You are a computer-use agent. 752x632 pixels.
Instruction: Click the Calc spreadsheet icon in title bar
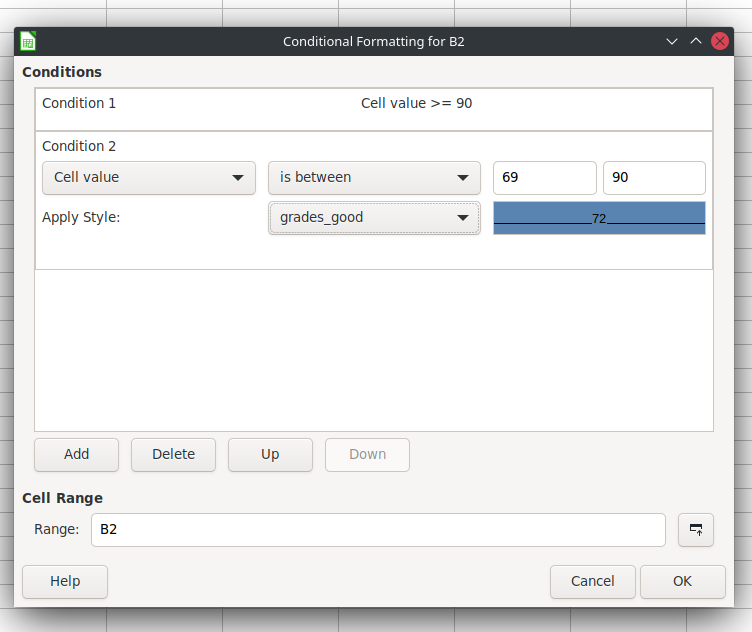click(x=28, y=41)
